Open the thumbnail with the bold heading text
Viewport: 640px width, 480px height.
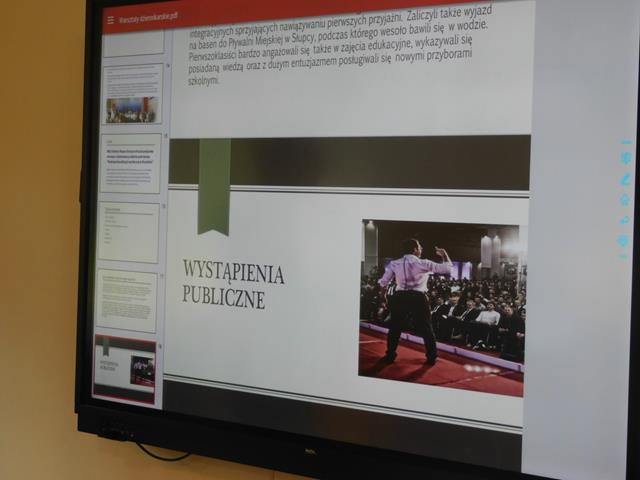(x=131, y=164)
